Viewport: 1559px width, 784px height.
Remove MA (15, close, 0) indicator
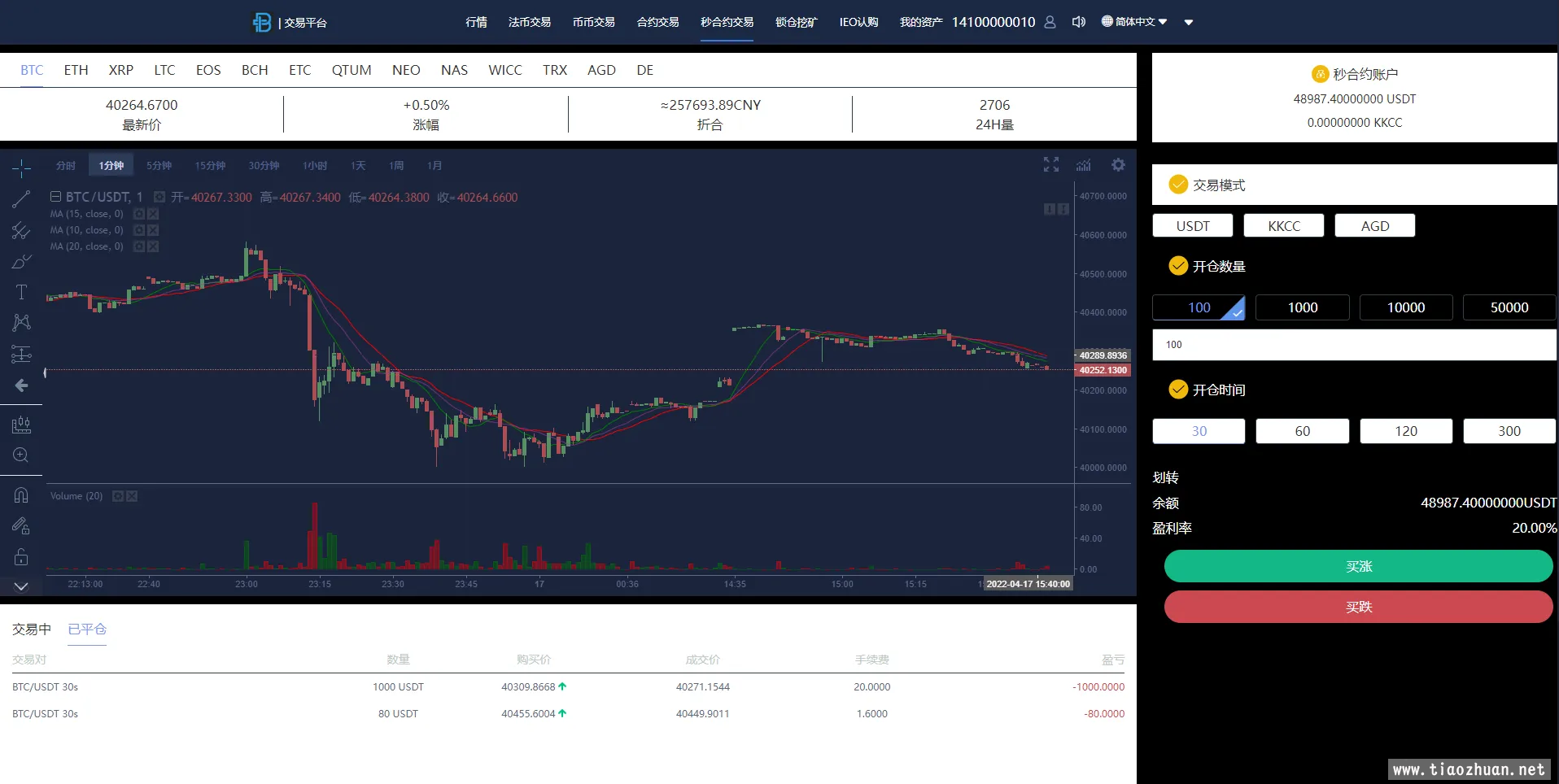coord(153,214)
